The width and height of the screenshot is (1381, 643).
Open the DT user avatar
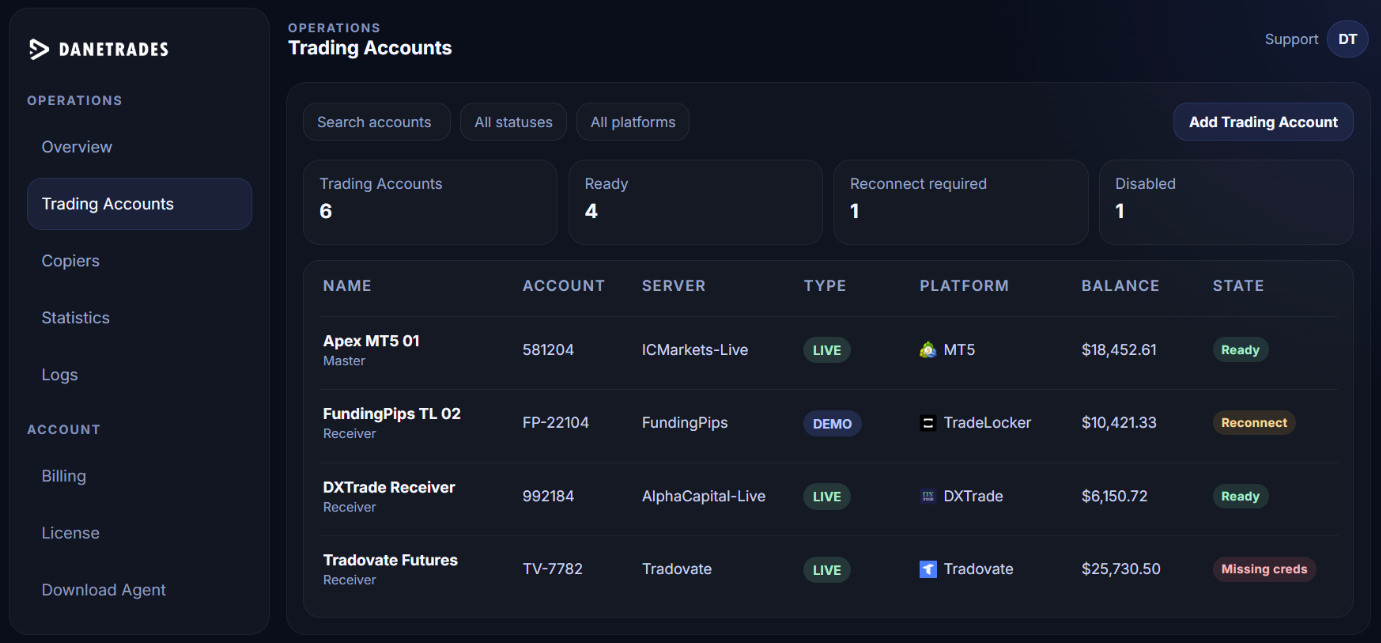1348,39
